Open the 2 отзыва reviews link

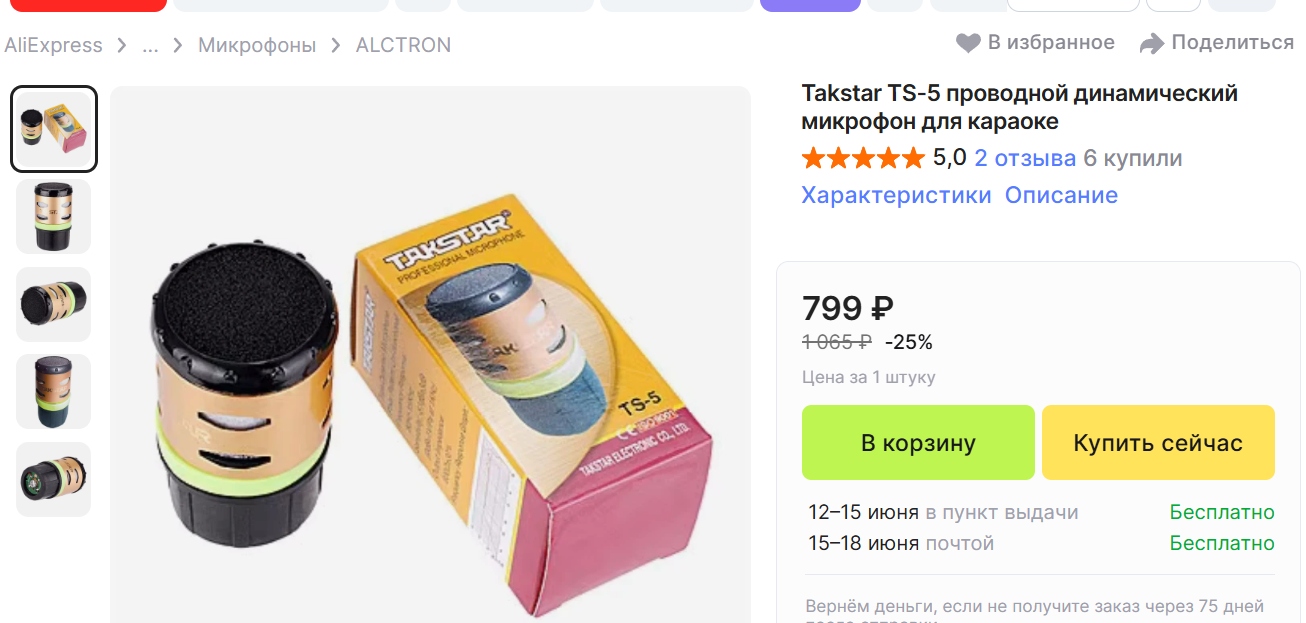coord(1025,158)
